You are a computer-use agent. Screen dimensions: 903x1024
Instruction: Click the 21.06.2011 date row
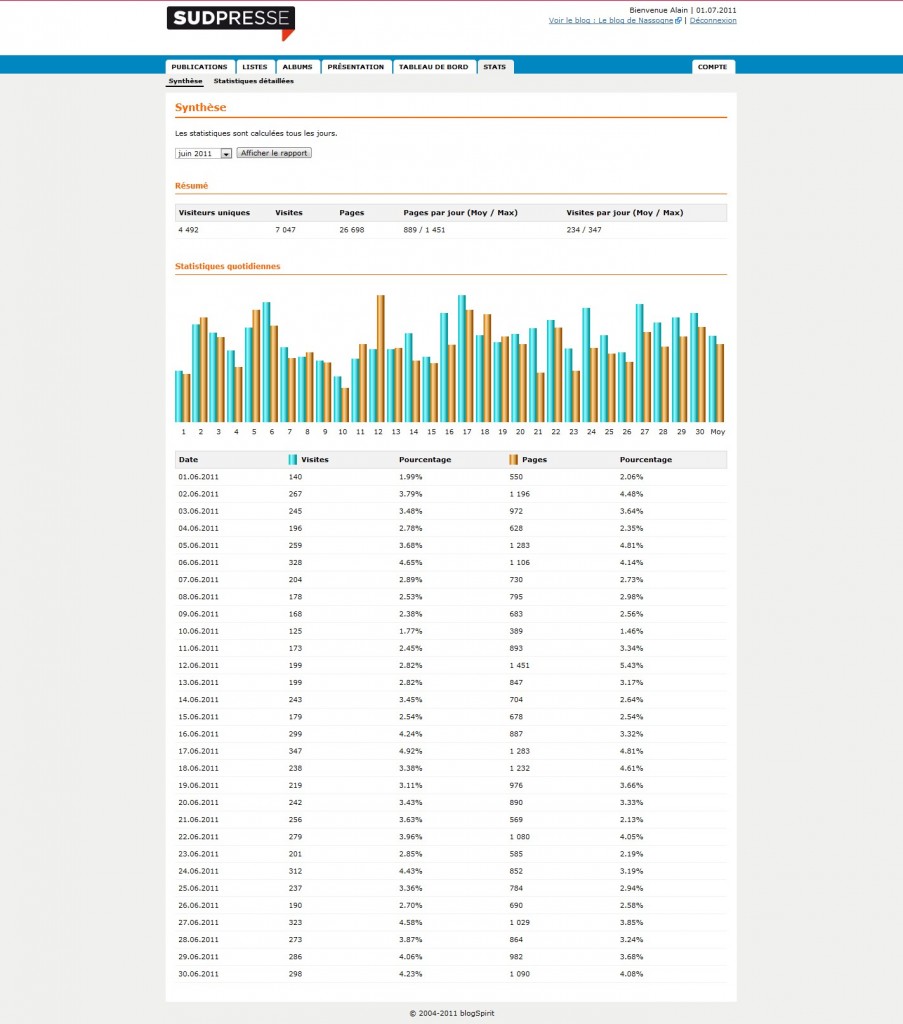click(x=451, y=820)
